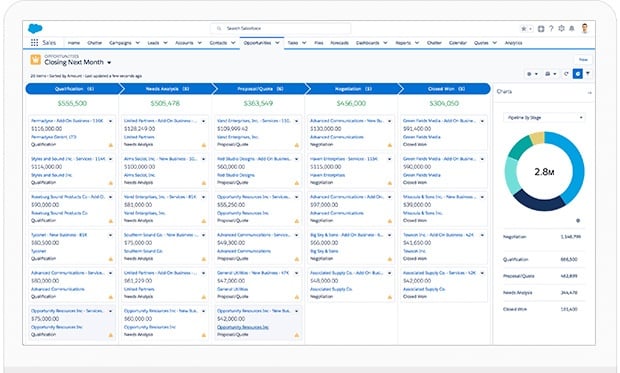
Task: Open Tyconet account link on $80,500.00 card
Action: (38, 251)
